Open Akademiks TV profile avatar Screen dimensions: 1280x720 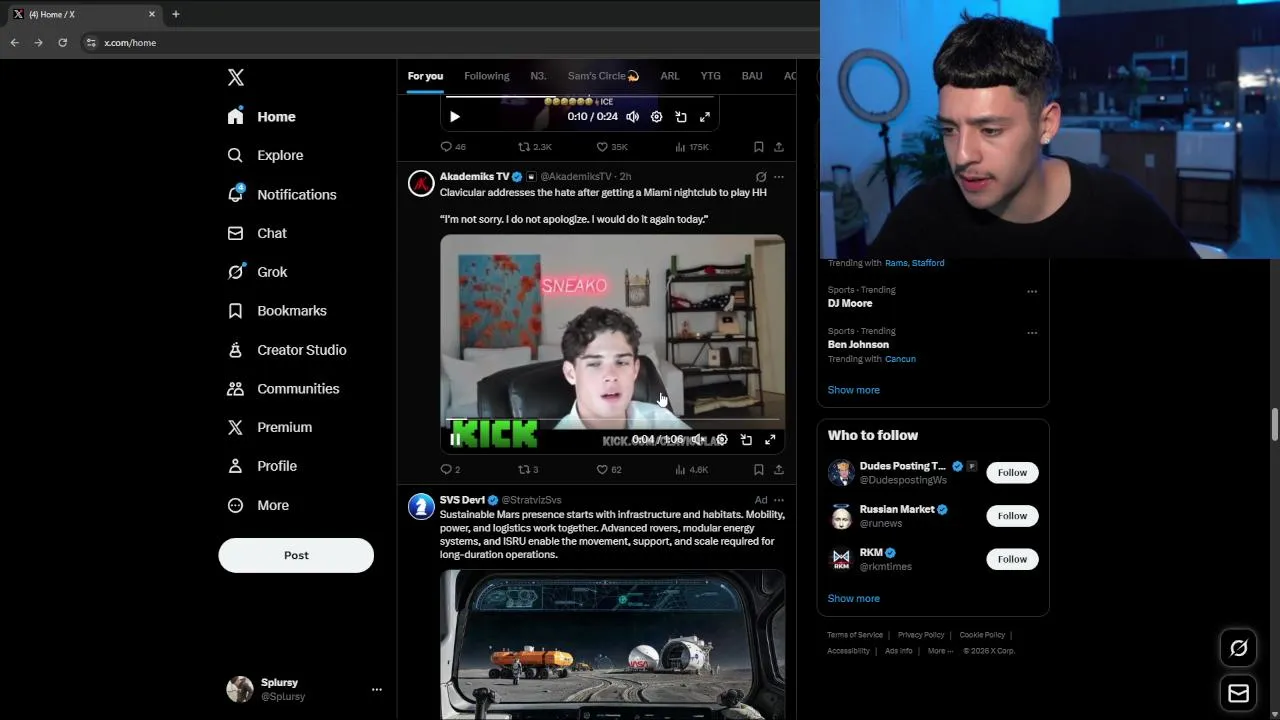pyautogui.click(x=421, y=184)
